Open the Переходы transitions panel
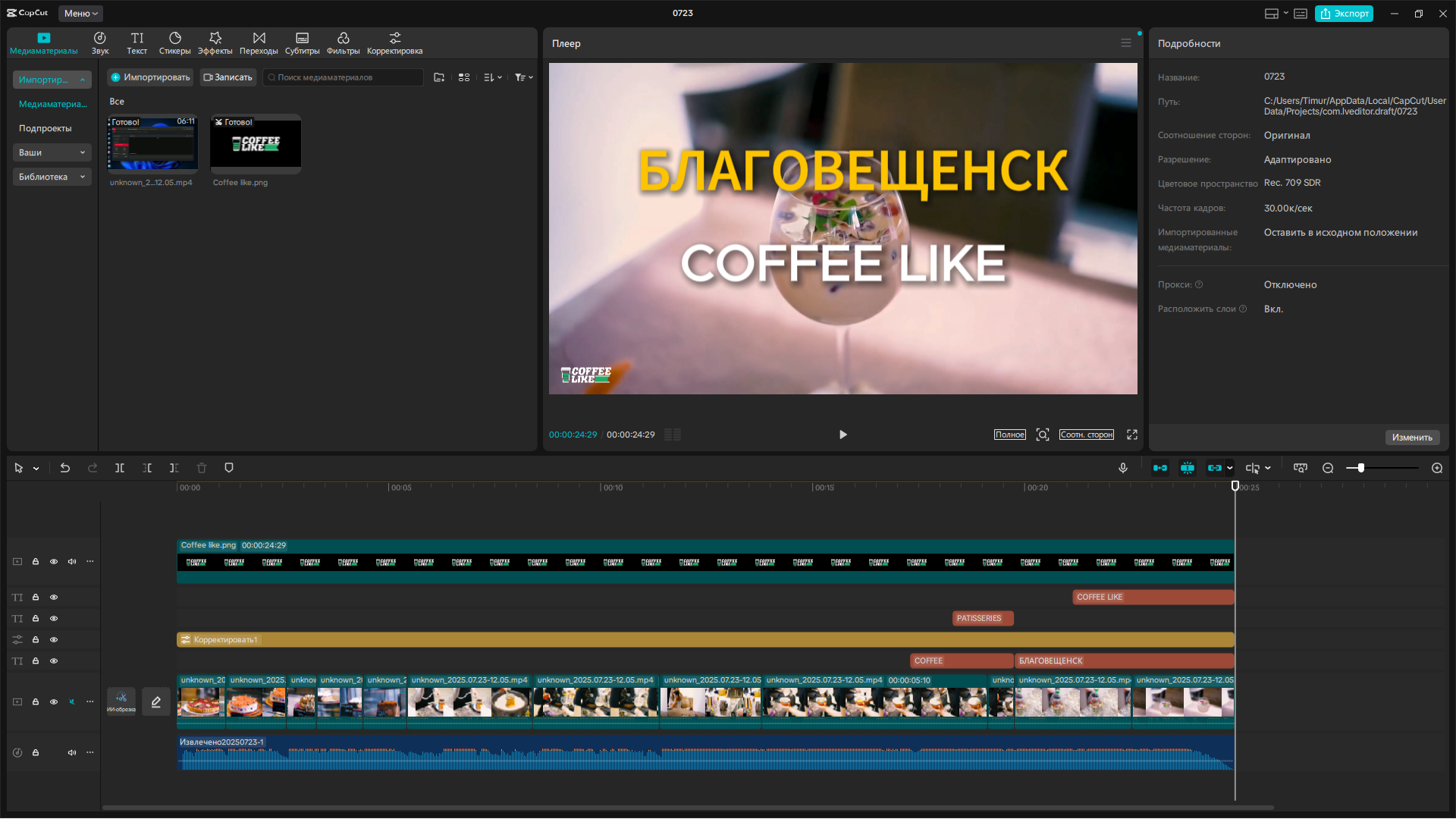Screen dimensions: 1456x819 pyautogui.click(x=259, y=43)
